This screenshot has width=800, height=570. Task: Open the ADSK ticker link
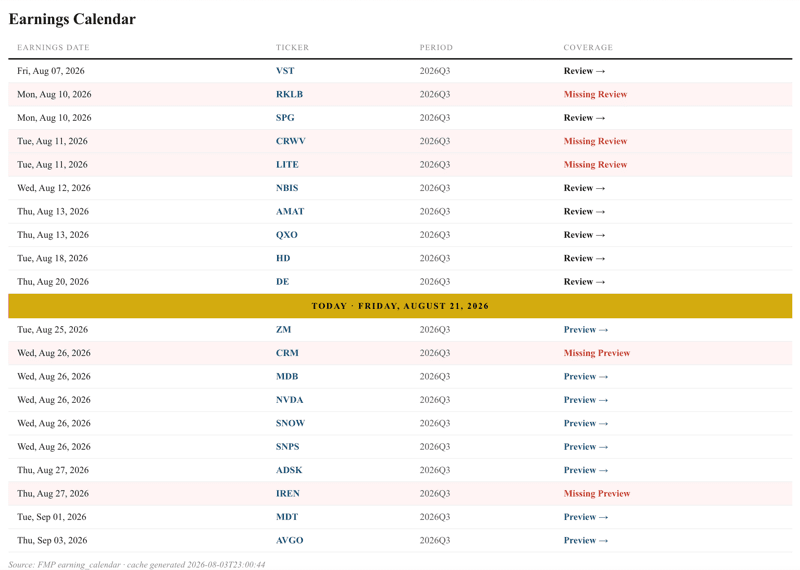[289, 471]
